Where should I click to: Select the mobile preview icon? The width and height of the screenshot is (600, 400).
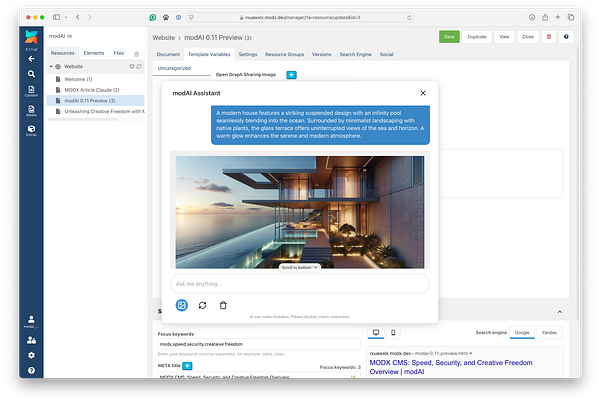(393, 332)
